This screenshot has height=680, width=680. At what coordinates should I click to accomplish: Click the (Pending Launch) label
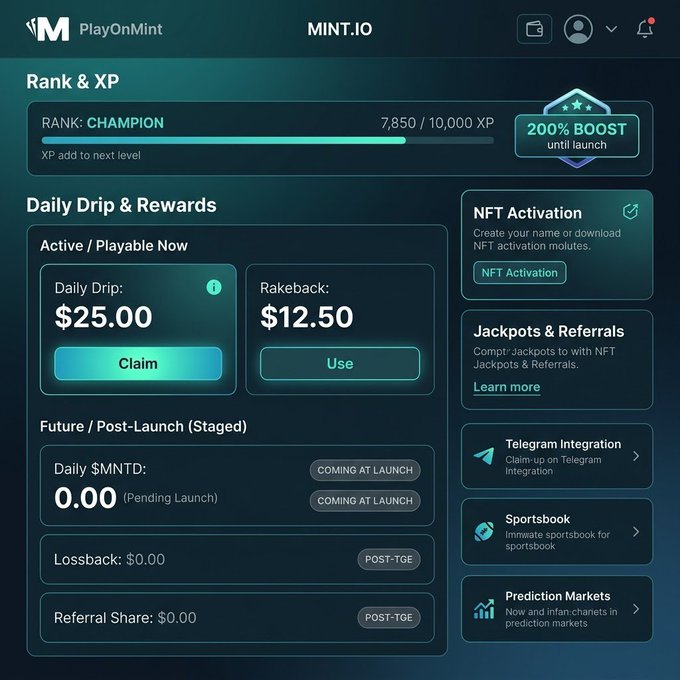pyautogui.click(x=170, y=498)
